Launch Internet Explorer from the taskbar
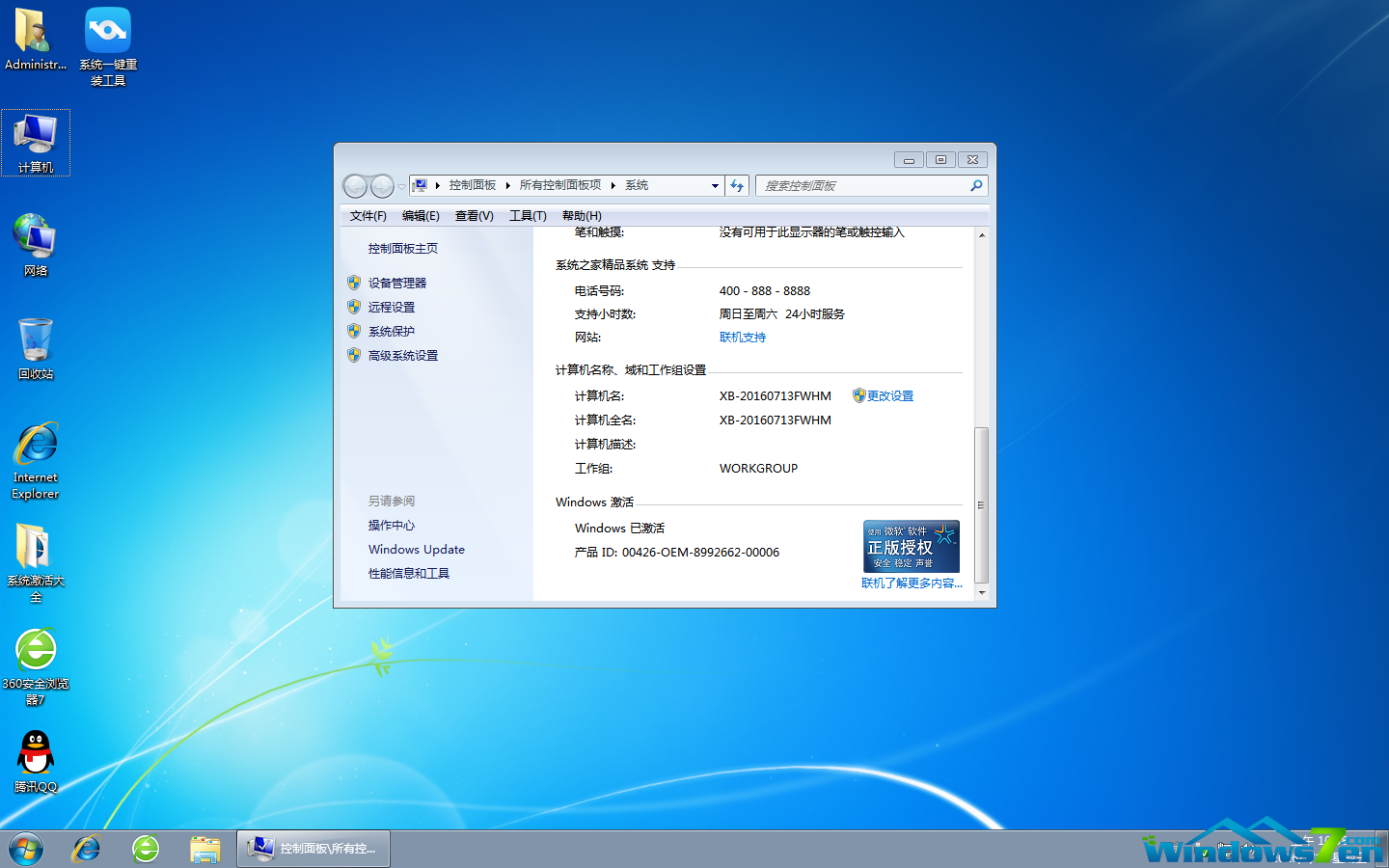Image resolution: width=1389 pixels, height=868 pixels. 85,849
